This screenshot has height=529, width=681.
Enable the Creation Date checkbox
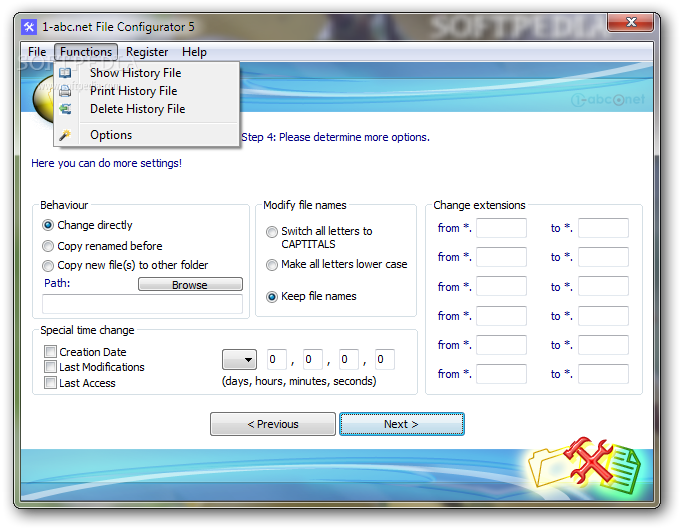(x=50, y=351)
